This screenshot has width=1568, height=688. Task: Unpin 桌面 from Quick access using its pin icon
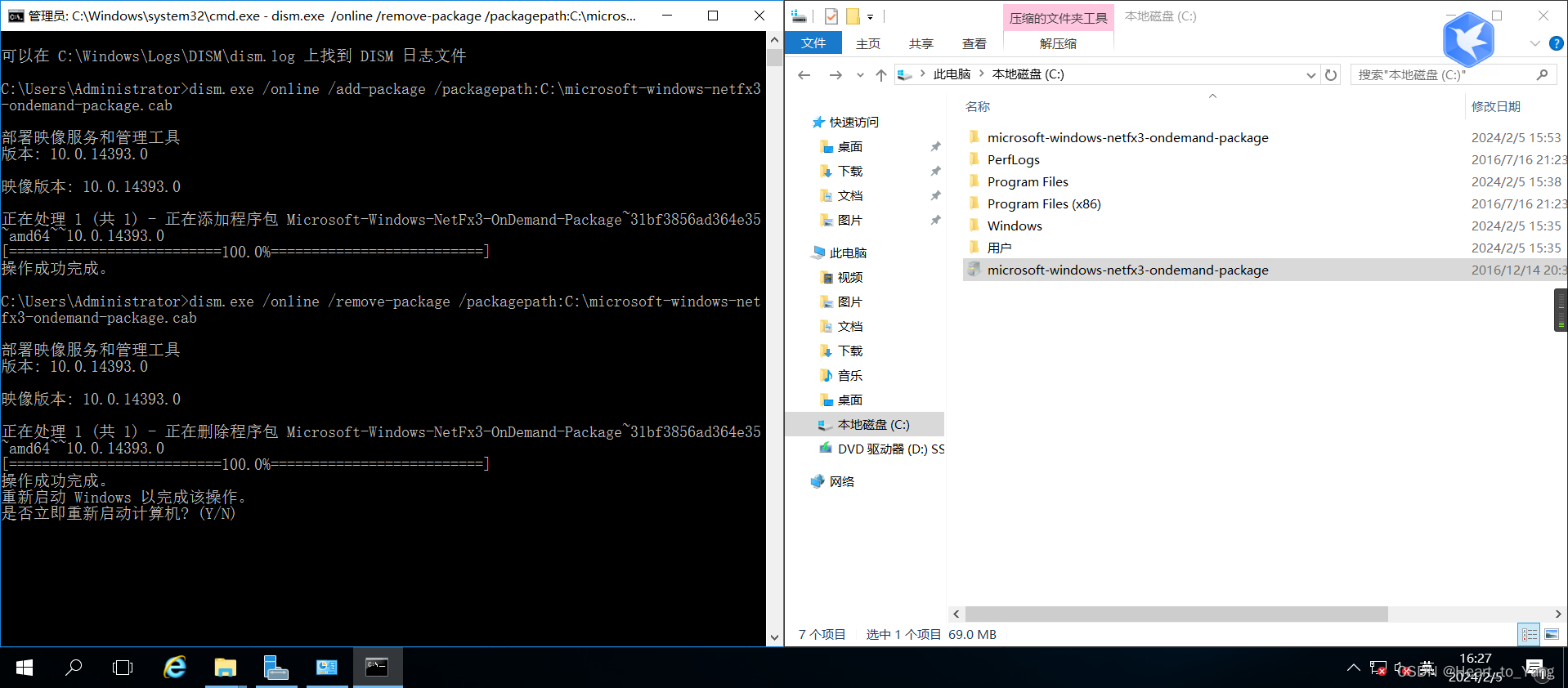coord(936,147)
